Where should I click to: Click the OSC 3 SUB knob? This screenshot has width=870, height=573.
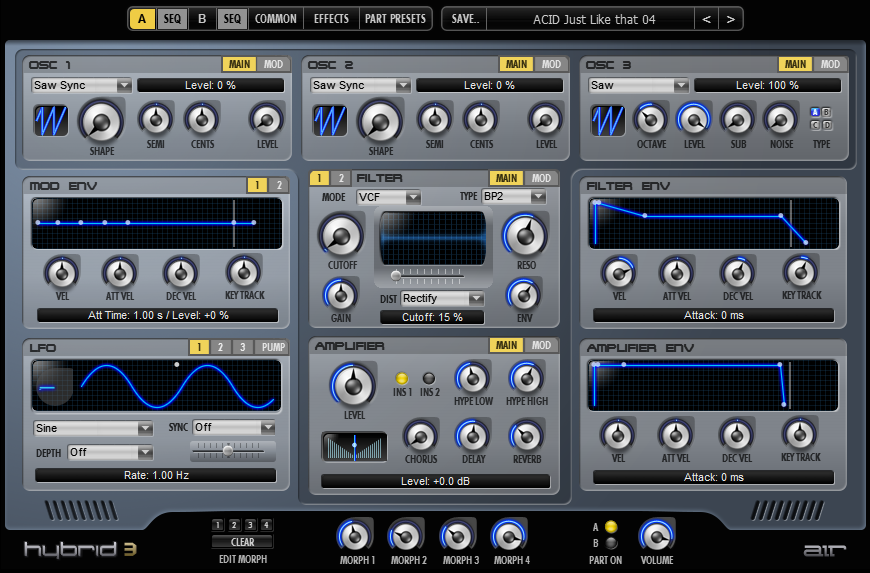737,119
